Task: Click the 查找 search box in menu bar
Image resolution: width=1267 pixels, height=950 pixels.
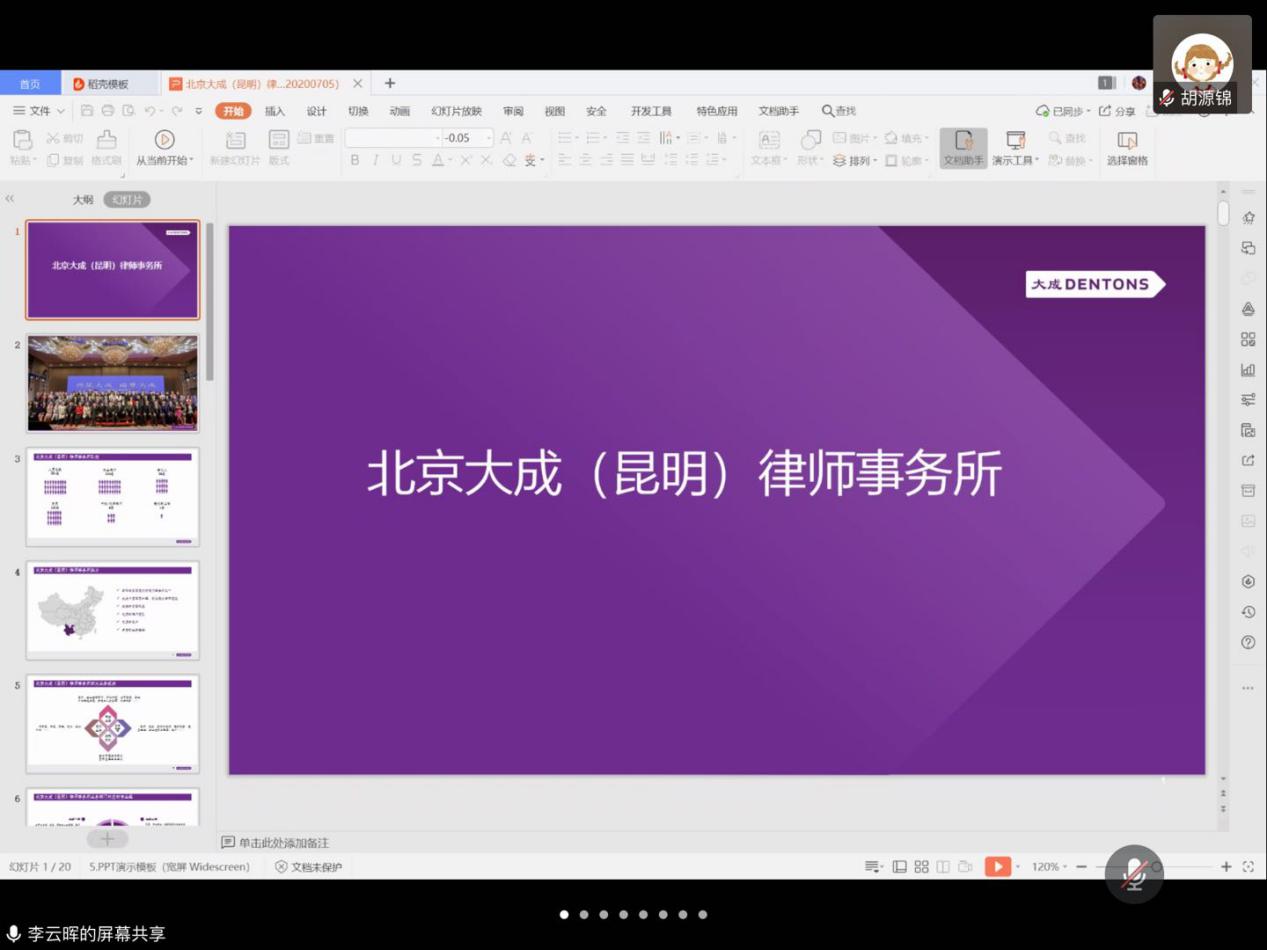Action: click(x=839, y=111)
